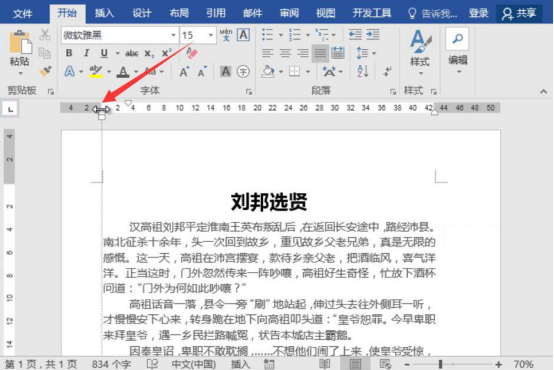The height and width of the screenshot is (370, 554).
Task: Switch to the Review tab
Action: pos(289,13)
